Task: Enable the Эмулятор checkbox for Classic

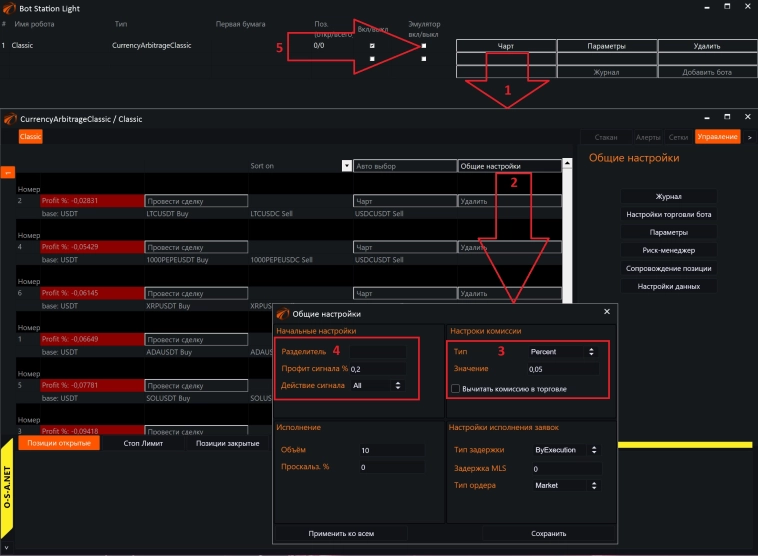Action: click(x=424, y=46)
